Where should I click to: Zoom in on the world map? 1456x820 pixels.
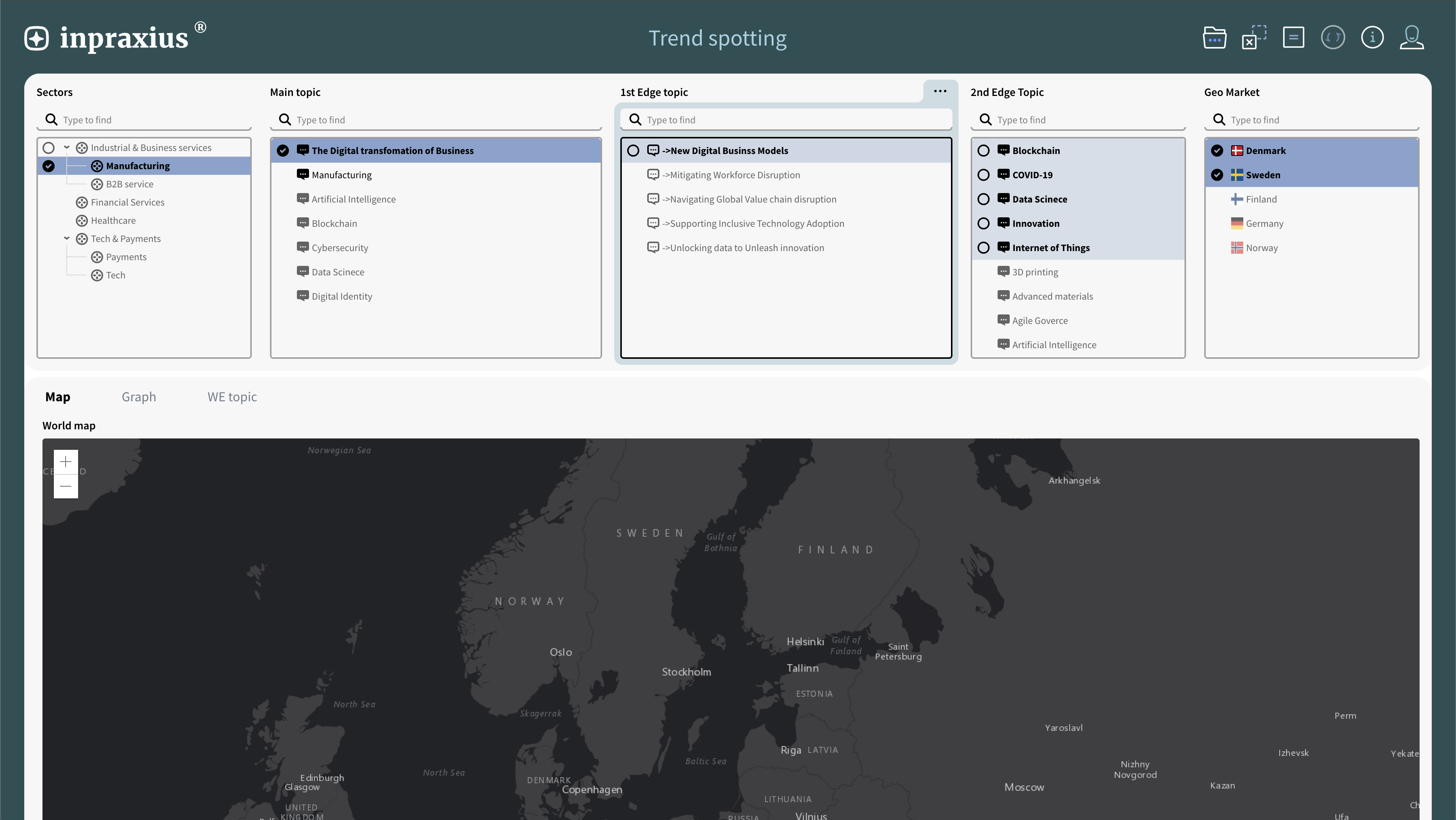[66, 462]
